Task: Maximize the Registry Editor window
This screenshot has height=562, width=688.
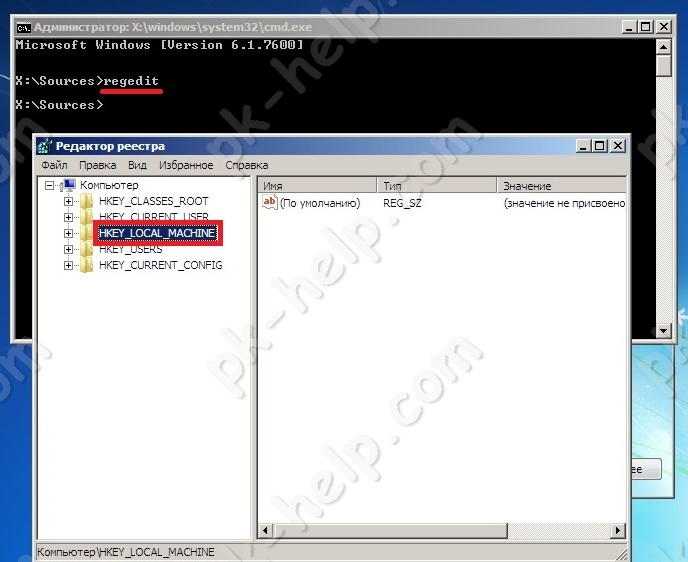Action: point(600,146)
